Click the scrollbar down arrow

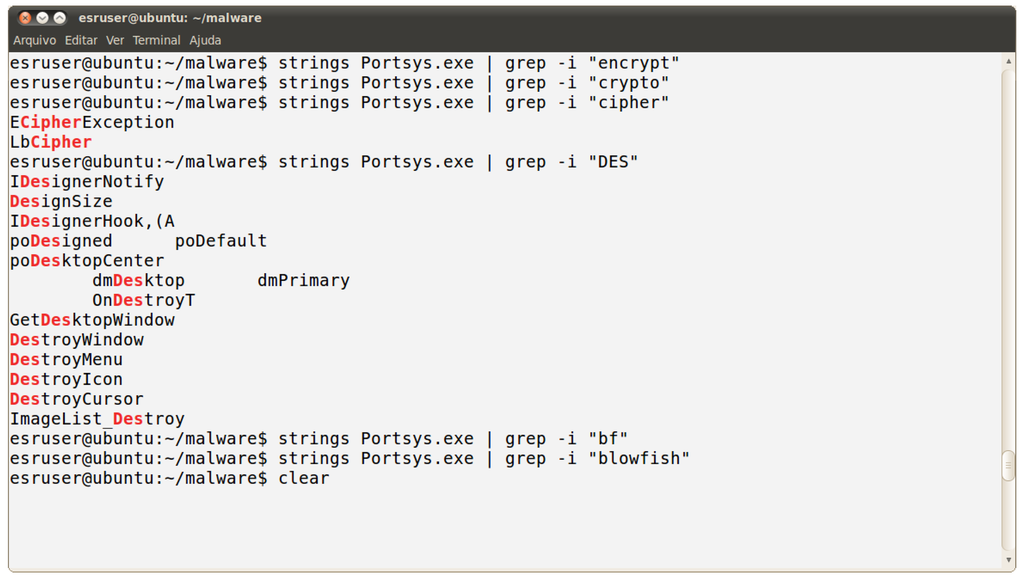(x=1008, y=560)
